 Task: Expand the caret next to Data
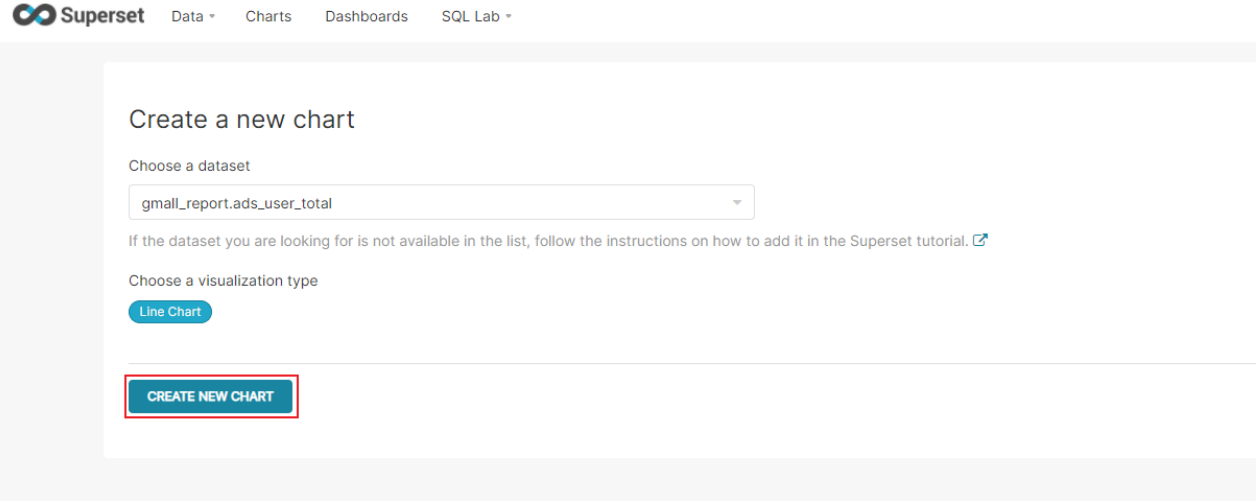click(212, 17)
